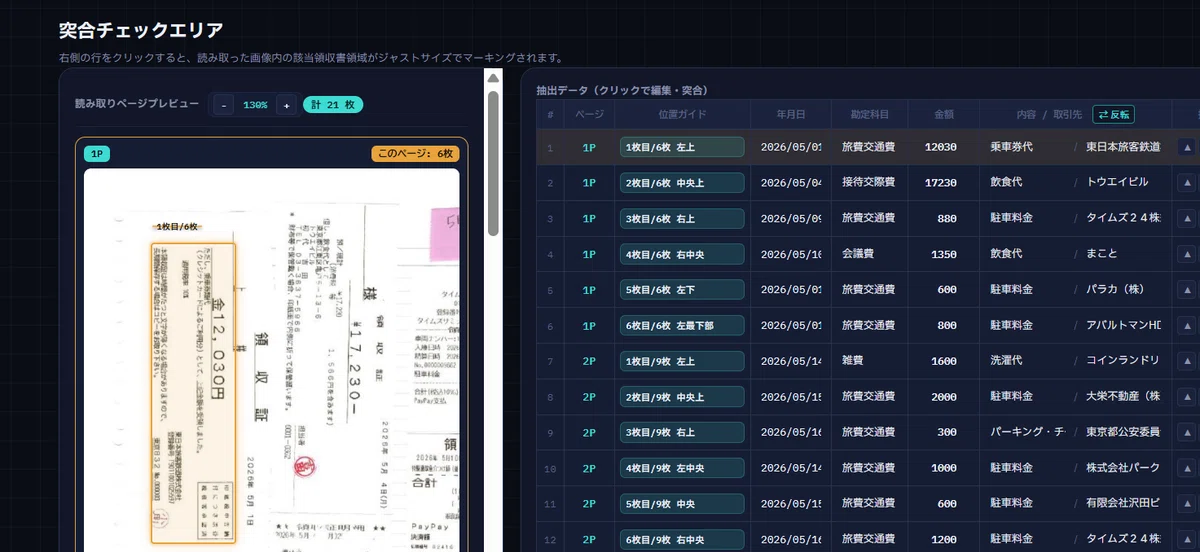Screen dimensions: 1200x552
Task: Click the up arrow on row 12
Action: tap(1187, 540)
